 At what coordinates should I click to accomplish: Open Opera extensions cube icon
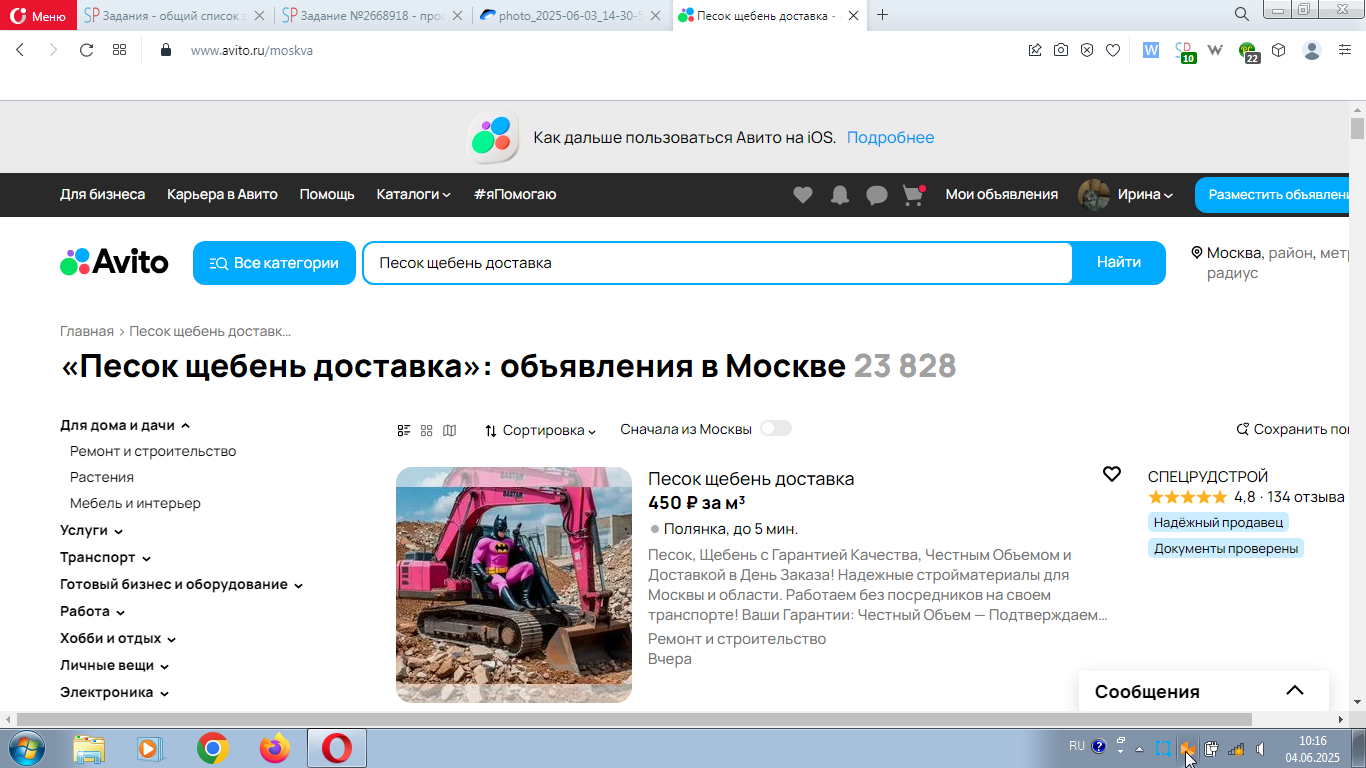tap(1278, 50)
